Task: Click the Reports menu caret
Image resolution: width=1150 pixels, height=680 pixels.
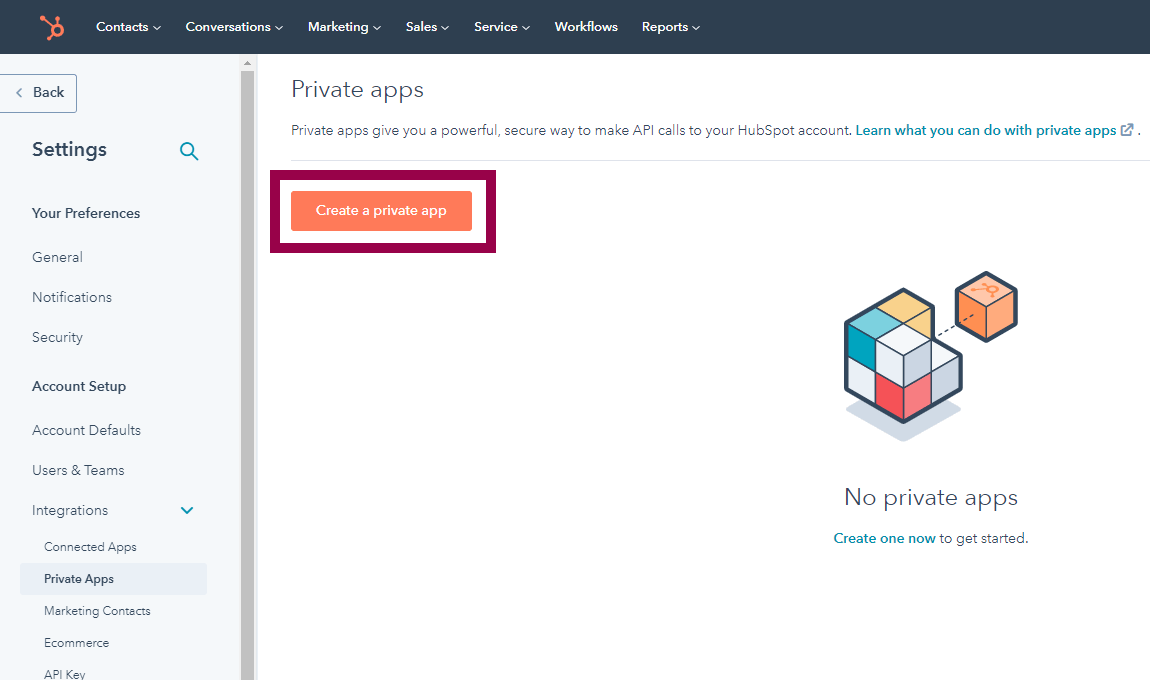Action: [697, 27]
